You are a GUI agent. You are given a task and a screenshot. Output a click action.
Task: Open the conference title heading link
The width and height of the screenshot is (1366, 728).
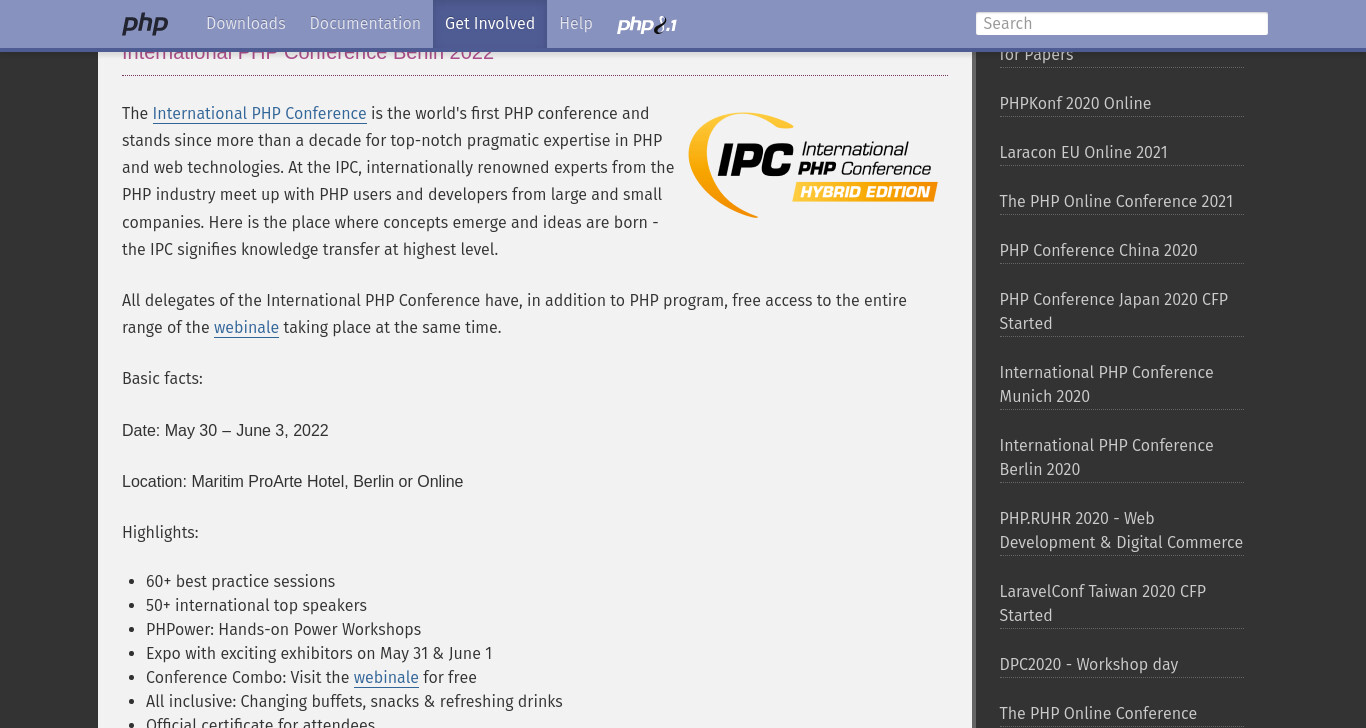click(308, 54)
